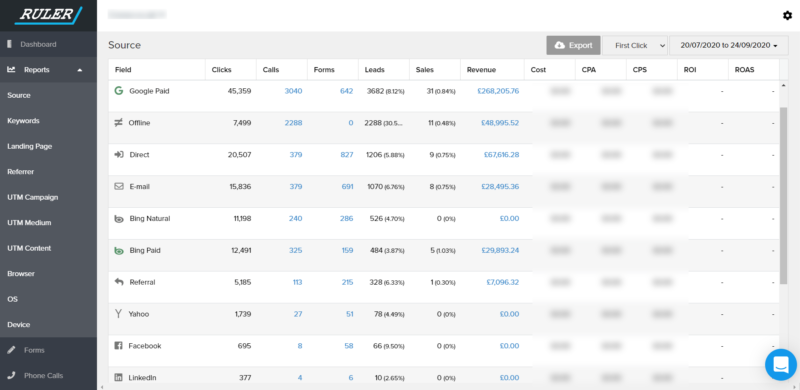
Task: Click the Reports chart icon
Action: [11, 69]
